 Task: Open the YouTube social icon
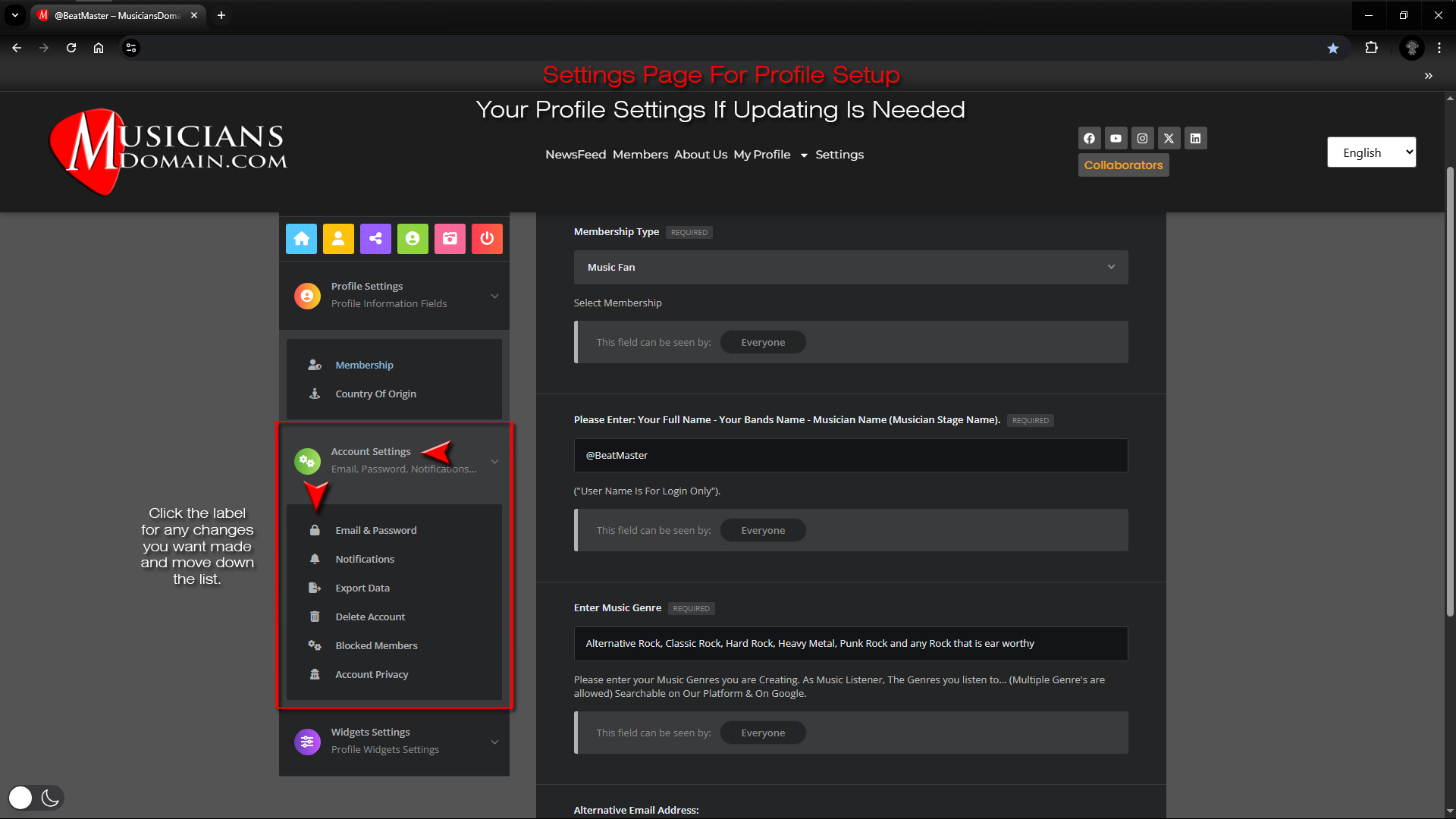point(1116,138)
